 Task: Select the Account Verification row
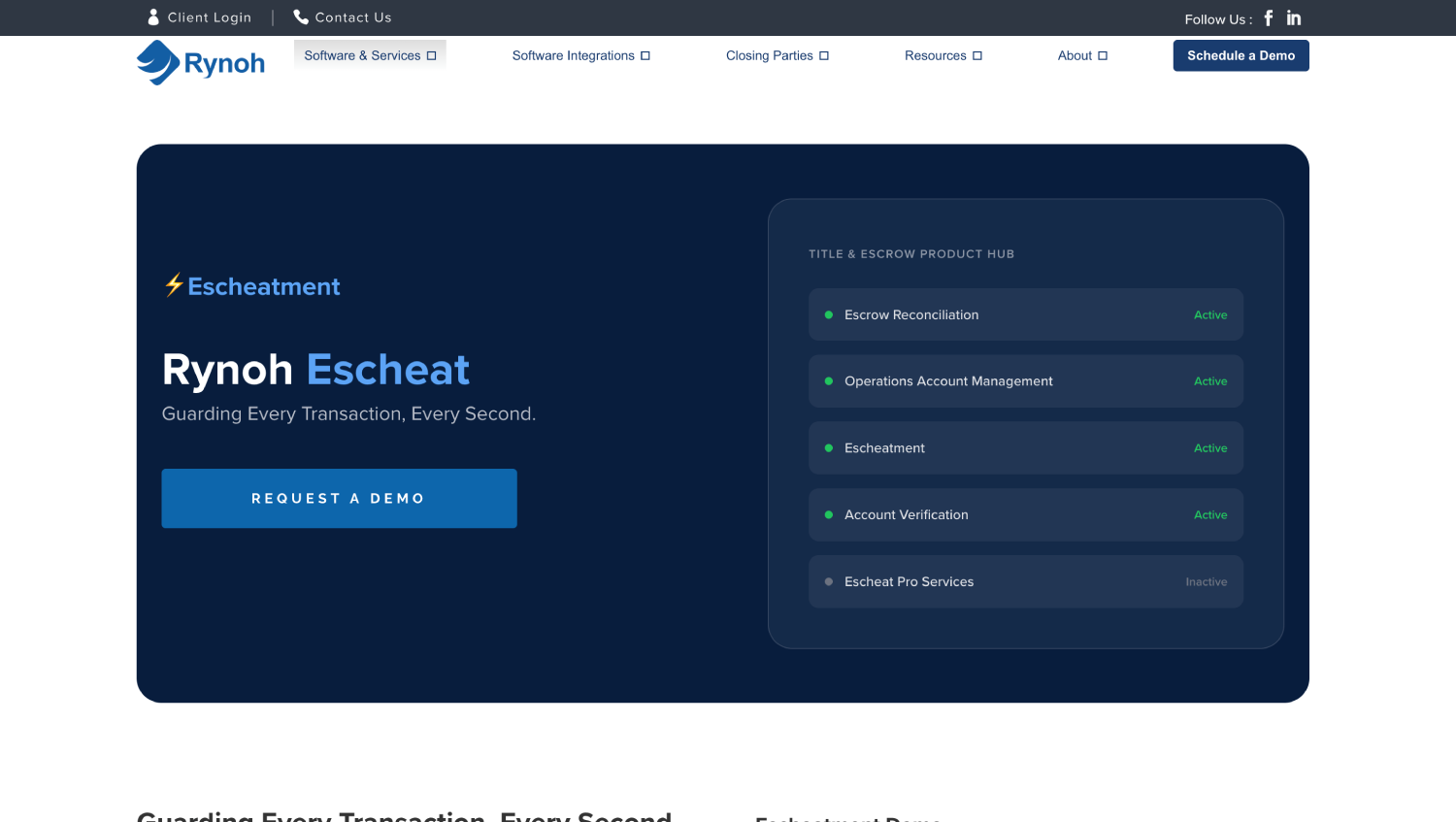(x=1026, y=514)
